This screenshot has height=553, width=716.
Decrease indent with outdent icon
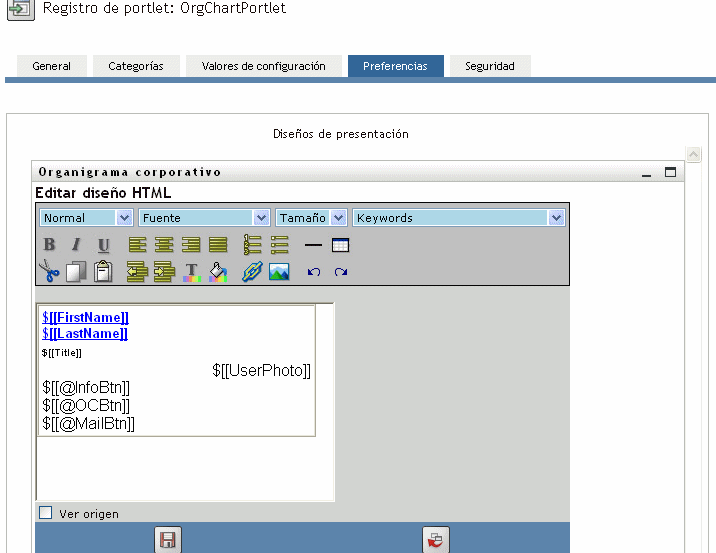pos(137,272)
